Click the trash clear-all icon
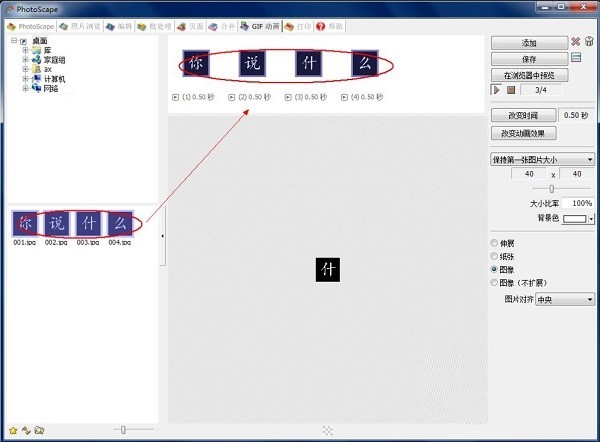The image size is (600, 442). click(589, 41)
